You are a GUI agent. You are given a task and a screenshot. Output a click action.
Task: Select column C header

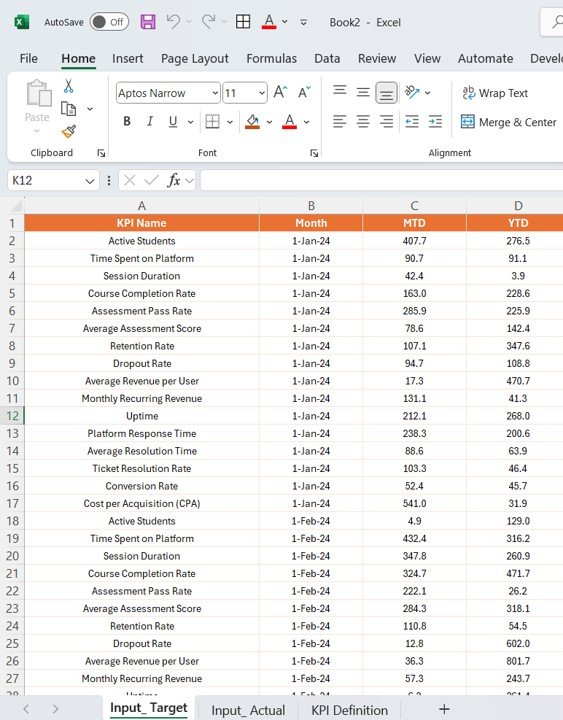pyautogui.click(x=414, y=206)
